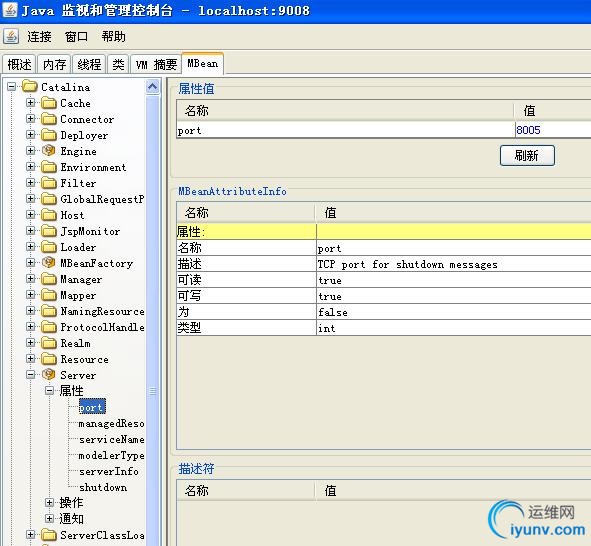Expand the Host node

(x=31, y=215)
